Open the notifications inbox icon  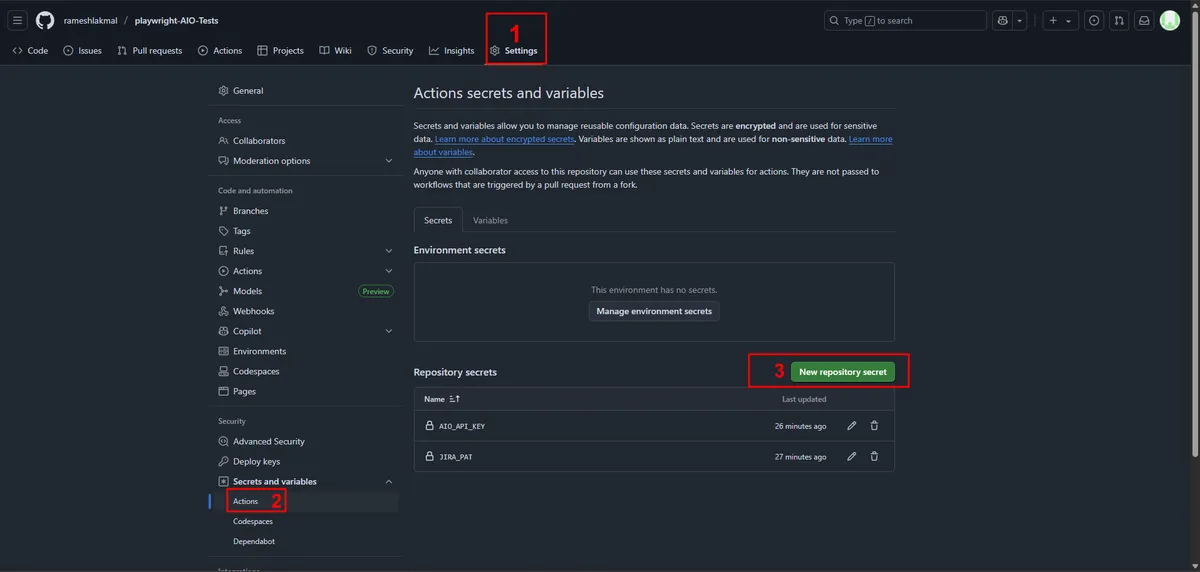point(1144,20)
